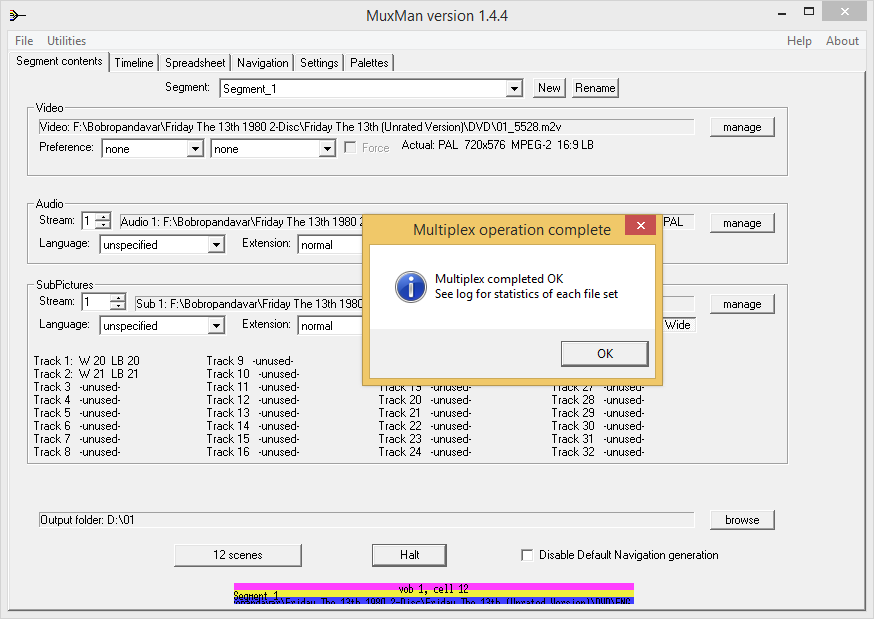This screenshot has width=874, height=619.
Task: Decrement Audio Stream number spinner
Action: [x=103, y=225]
